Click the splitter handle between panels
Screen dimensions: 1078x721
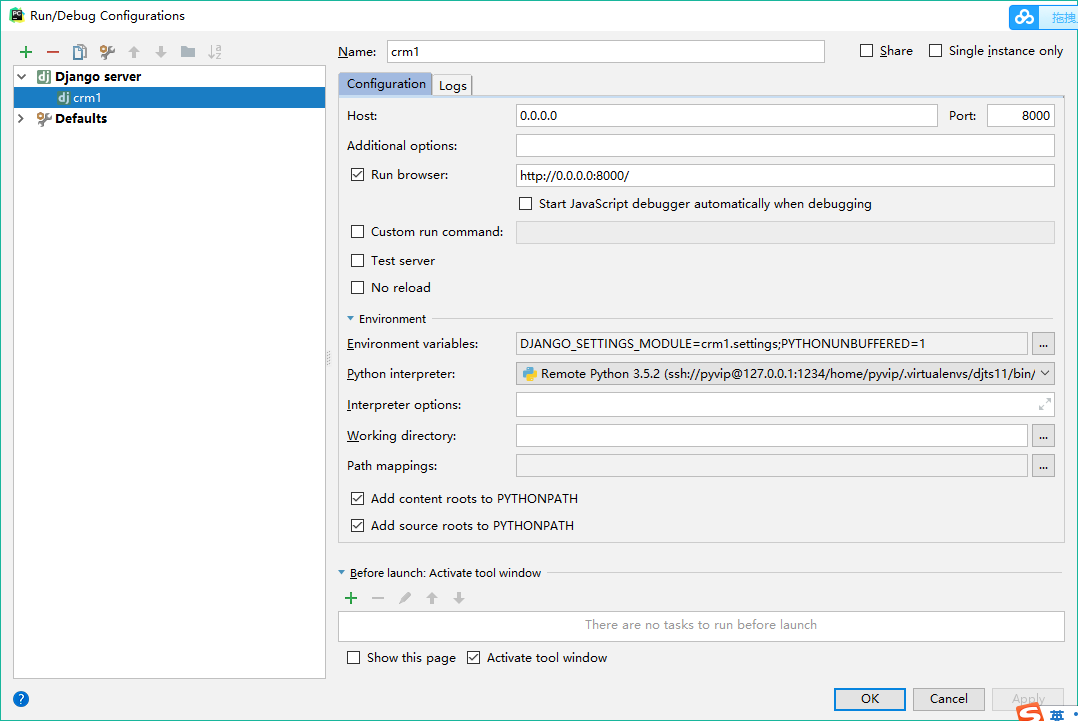328,357
